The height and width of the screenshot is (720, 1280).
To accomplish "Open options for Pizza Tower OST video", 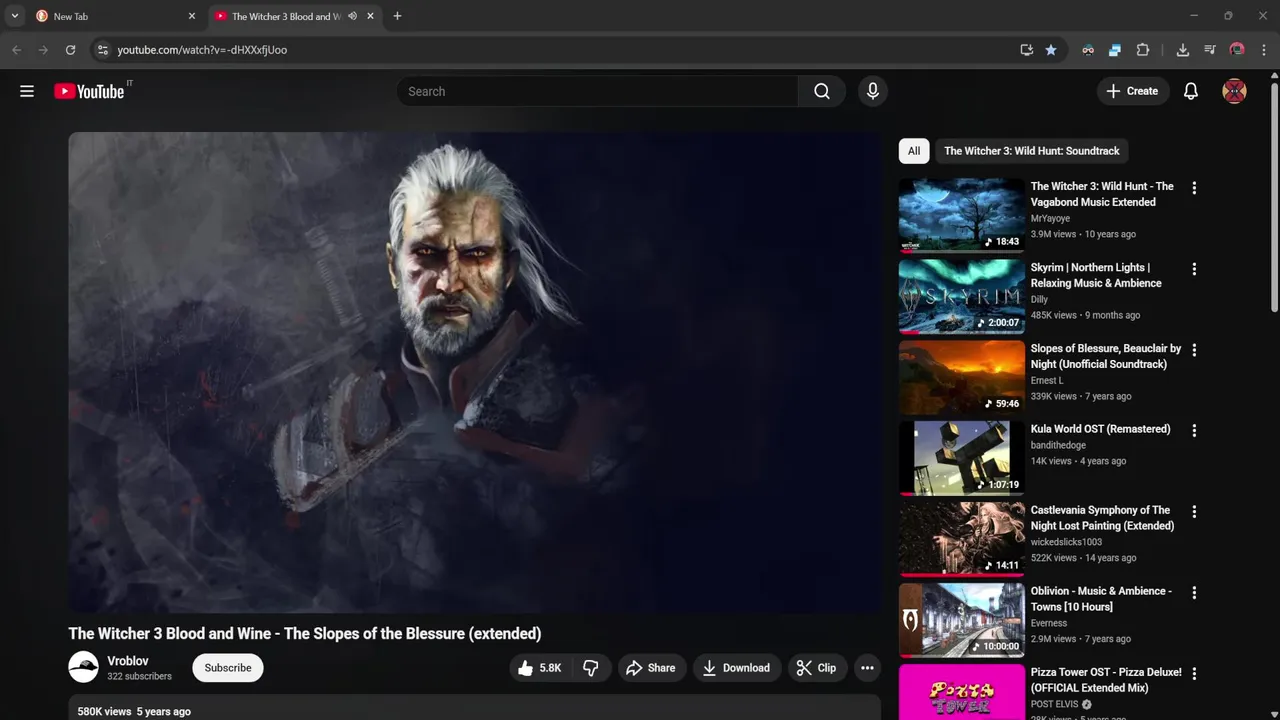I will 1194,674.
